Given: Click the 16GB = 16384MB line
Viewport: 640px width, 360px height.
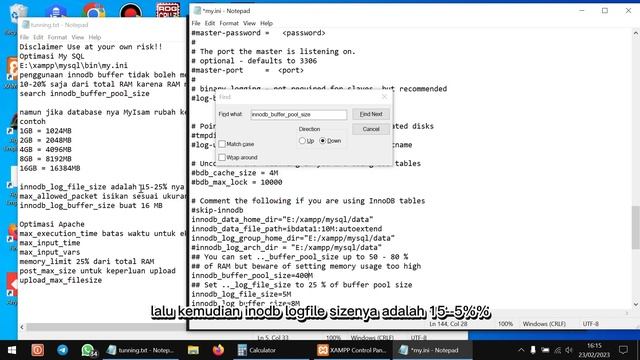Looking at the screenshot, I should pyautogui.click(x=50, y=168).
